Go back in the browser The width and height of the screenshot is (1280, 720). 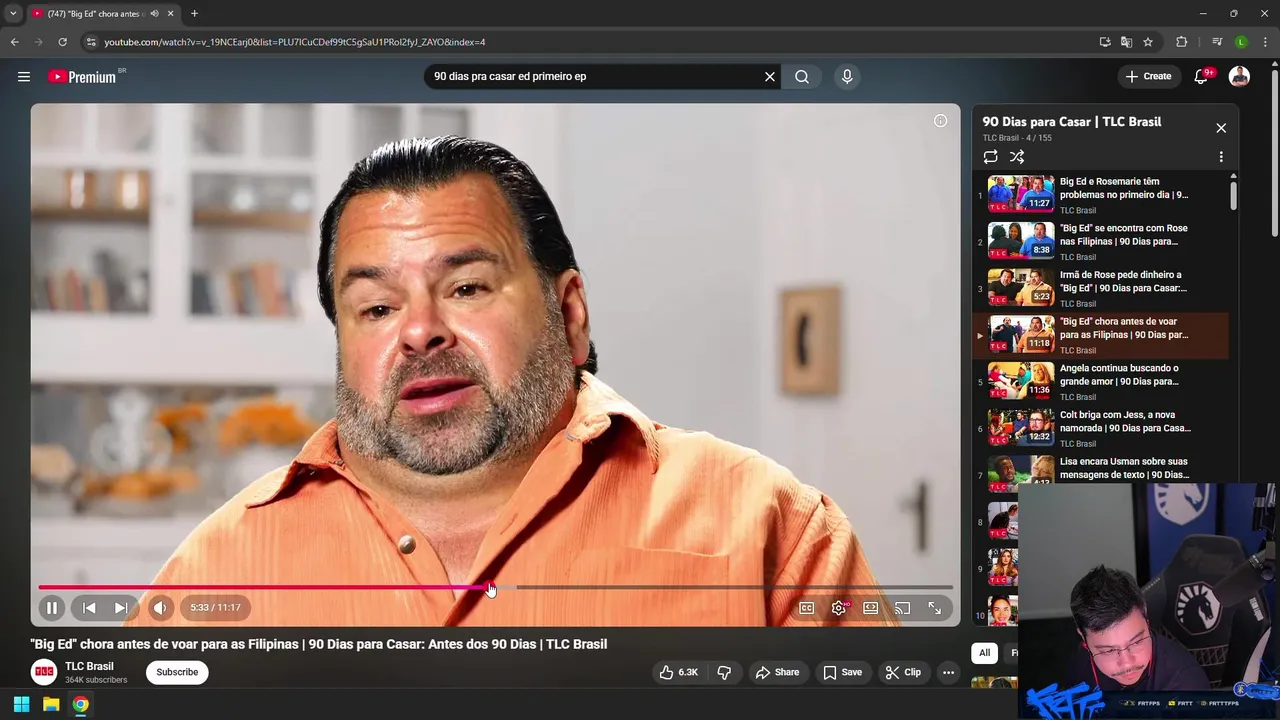coord(14,42)
